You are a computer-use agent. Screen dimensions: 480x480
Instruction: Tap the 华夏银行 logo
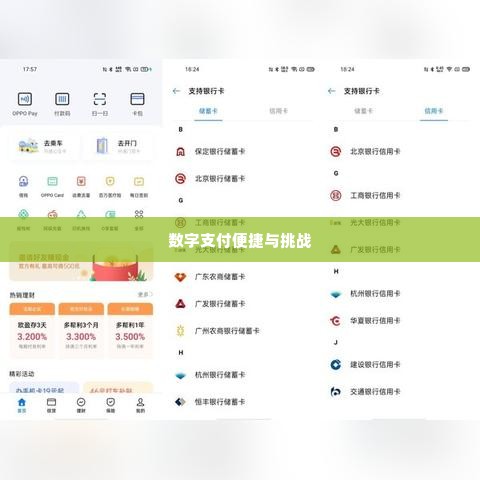pos(336,321)
